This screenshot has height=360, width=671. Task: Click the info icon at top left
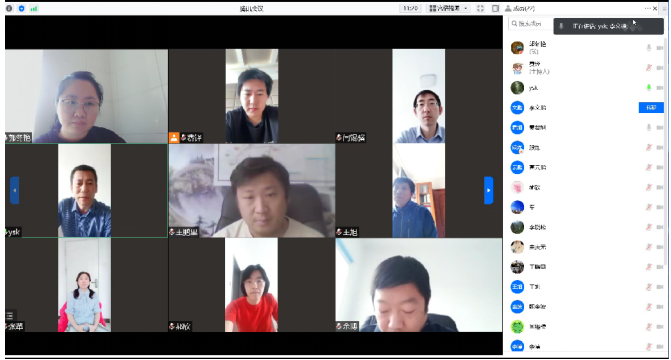pos(9,8)
